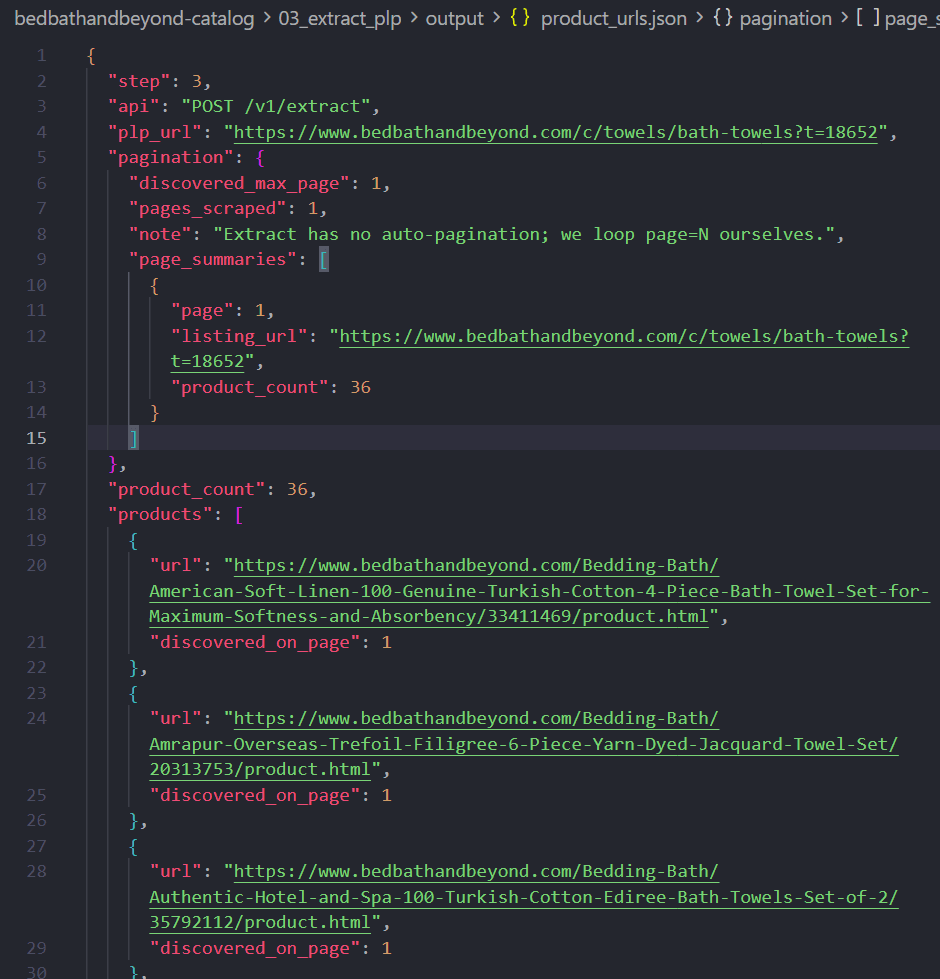The image size is (940, 979).
Task: Click line number 24 in gutter
Action: click(36, 719)
